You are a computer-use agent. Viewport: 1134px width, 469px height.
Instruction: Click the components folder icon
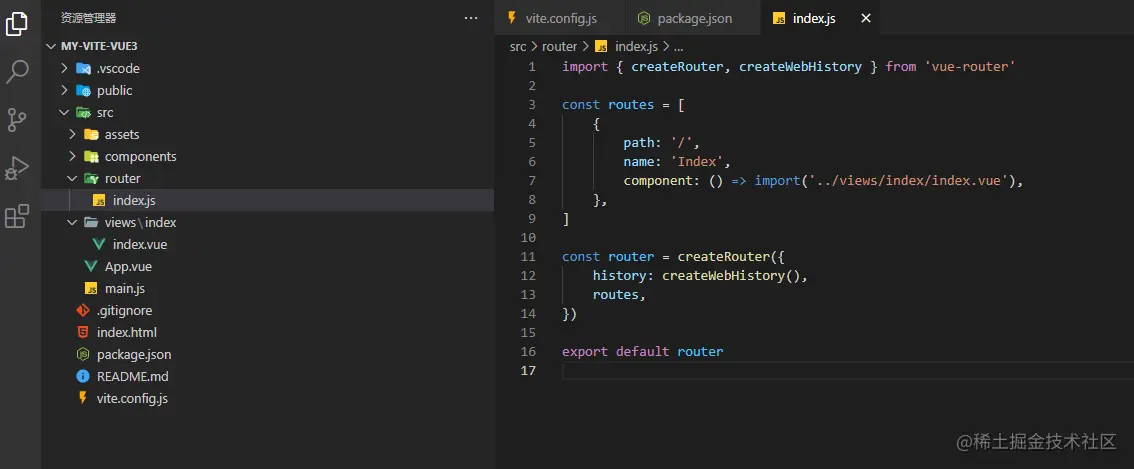click(x=91, y=156)
